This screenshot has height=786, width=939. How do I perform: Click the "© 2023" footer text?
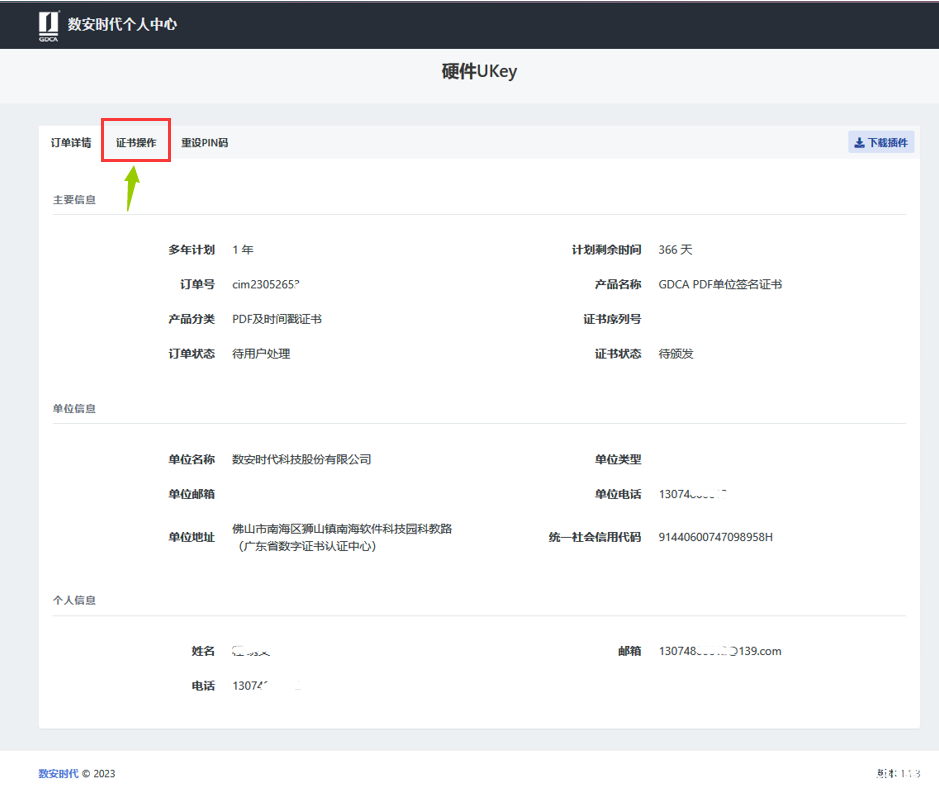[99, 773]
